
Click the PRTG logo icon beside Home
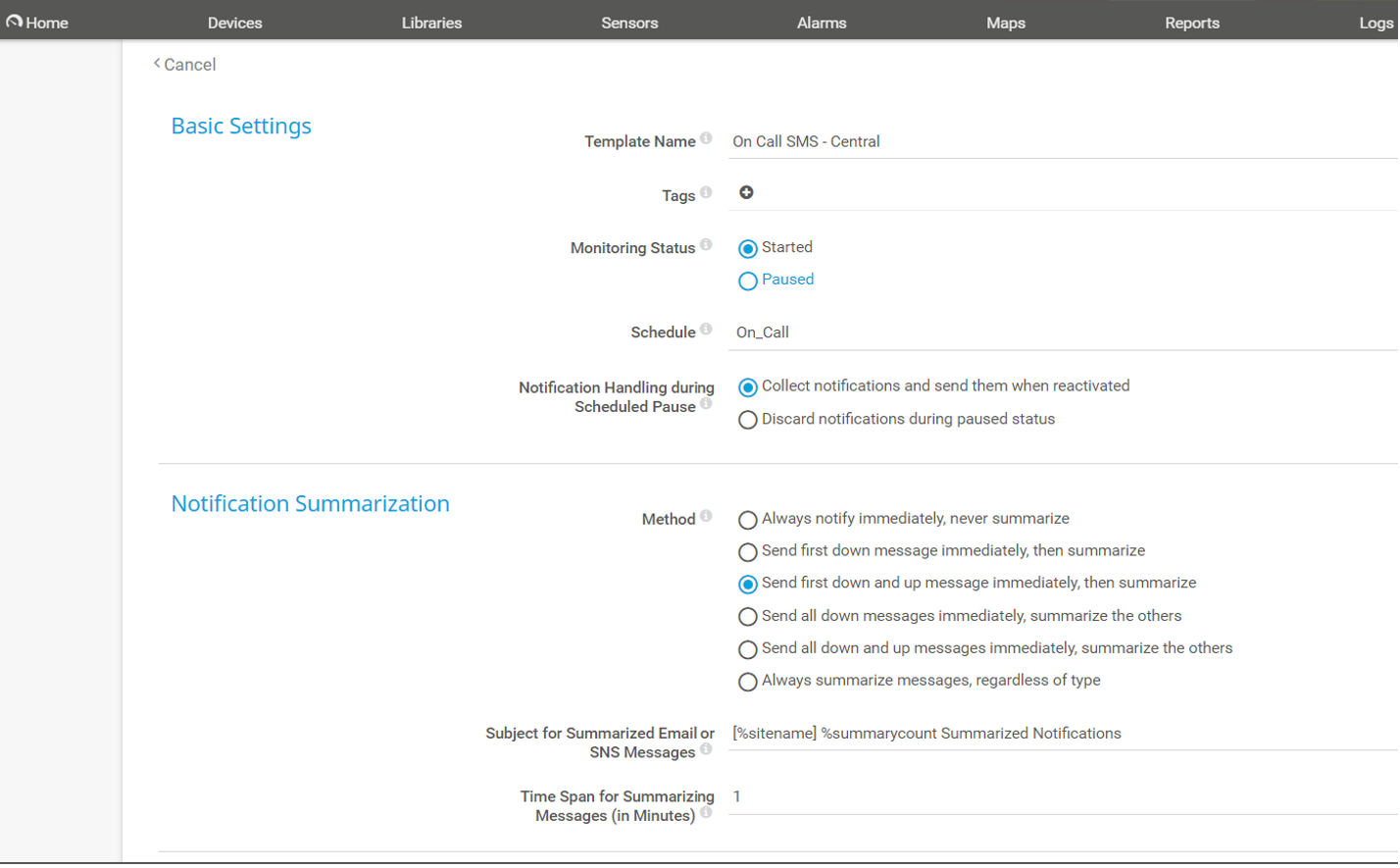14,21
